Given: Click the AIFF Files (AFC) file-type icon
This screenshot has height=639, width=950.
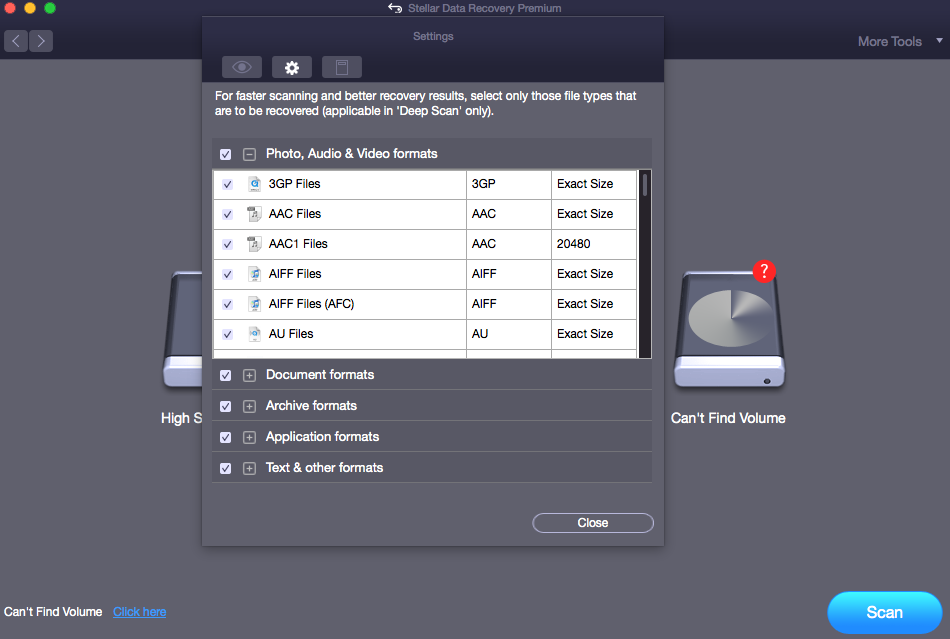Looking at the screenshot, I should click(x=254, y=303).
